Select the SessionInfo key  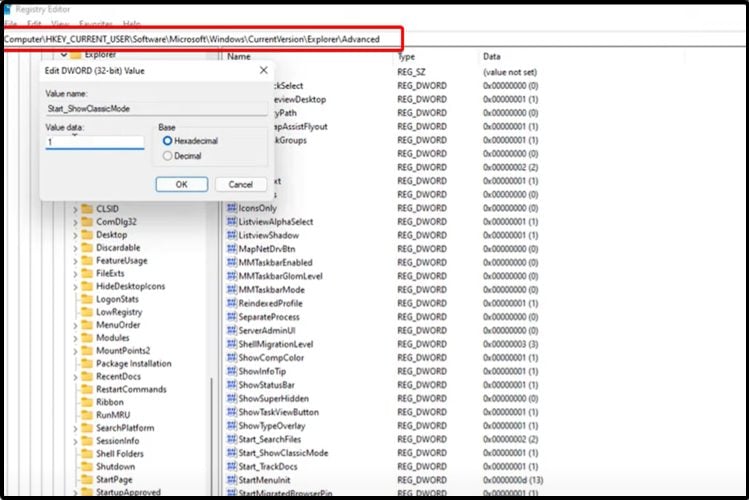[118, 441]
